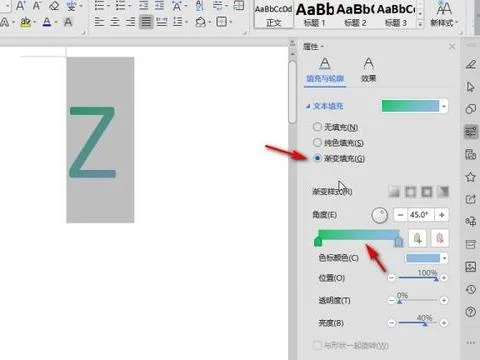Screen dimensions: 480x360
Task: Choose the rectangular gradient style
Action: tap(427, 192)
